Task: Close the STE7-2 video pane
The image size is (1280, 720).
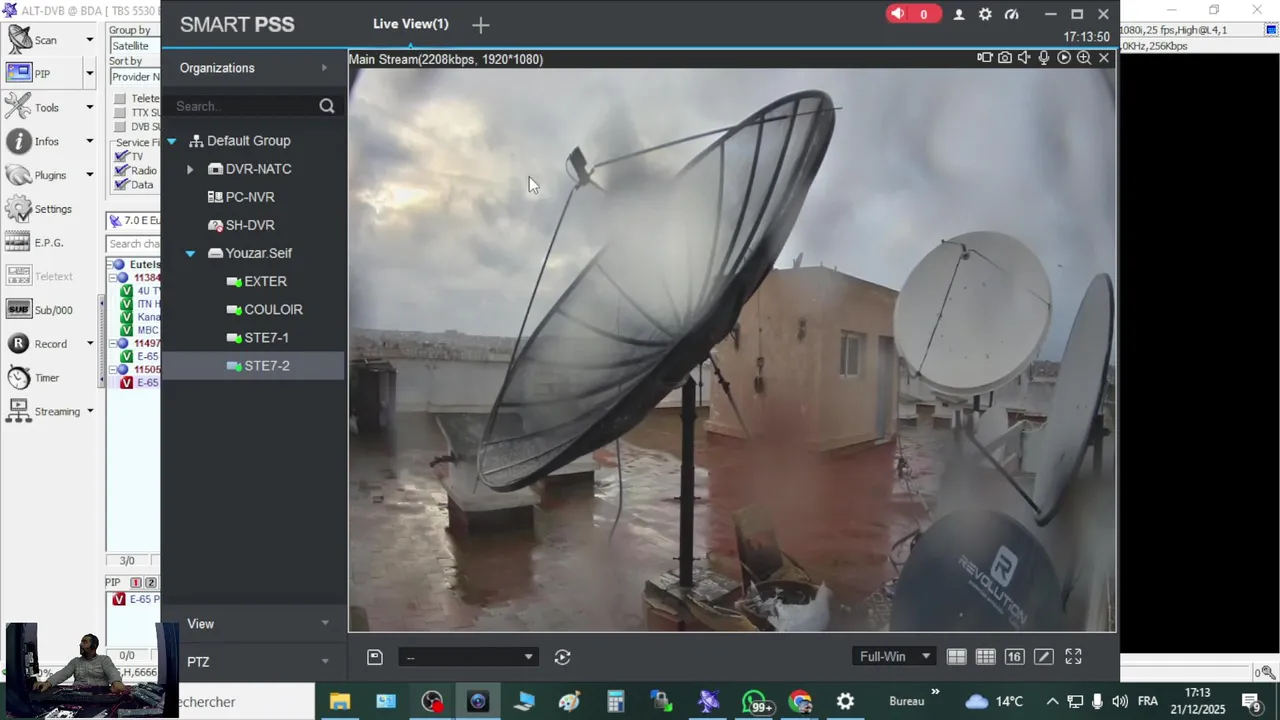Action: (x=1104, y=58)
